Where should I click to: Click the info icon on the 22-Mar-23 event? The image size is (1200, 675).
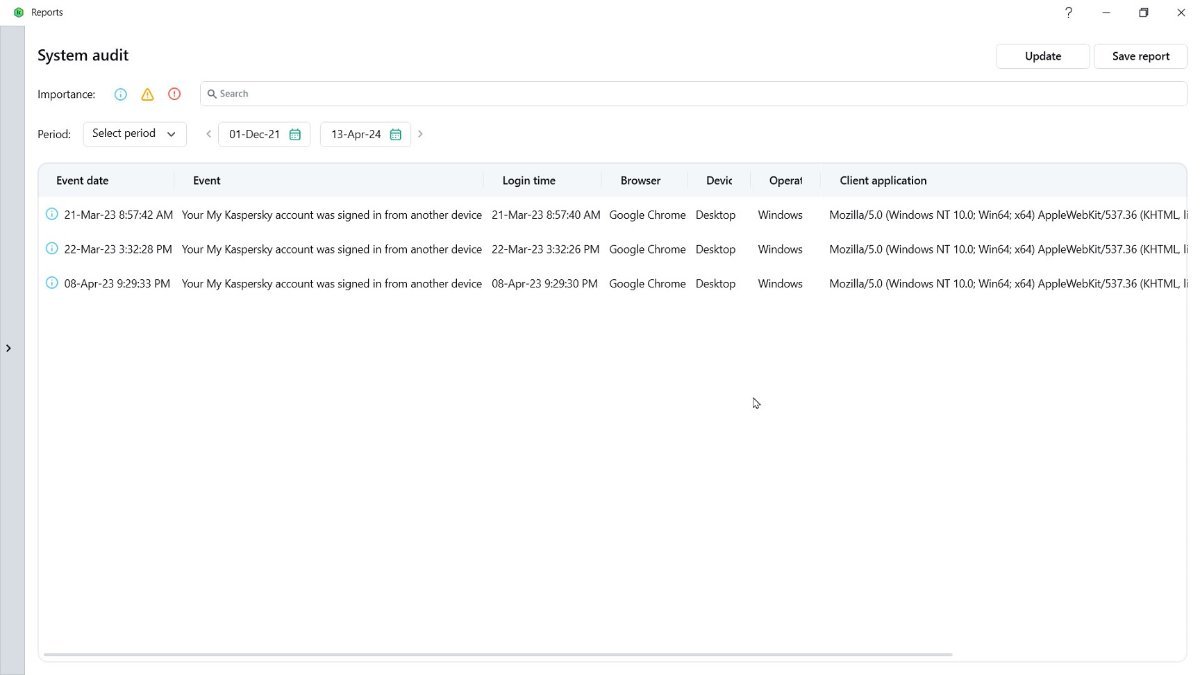click(x=52, y=249)
